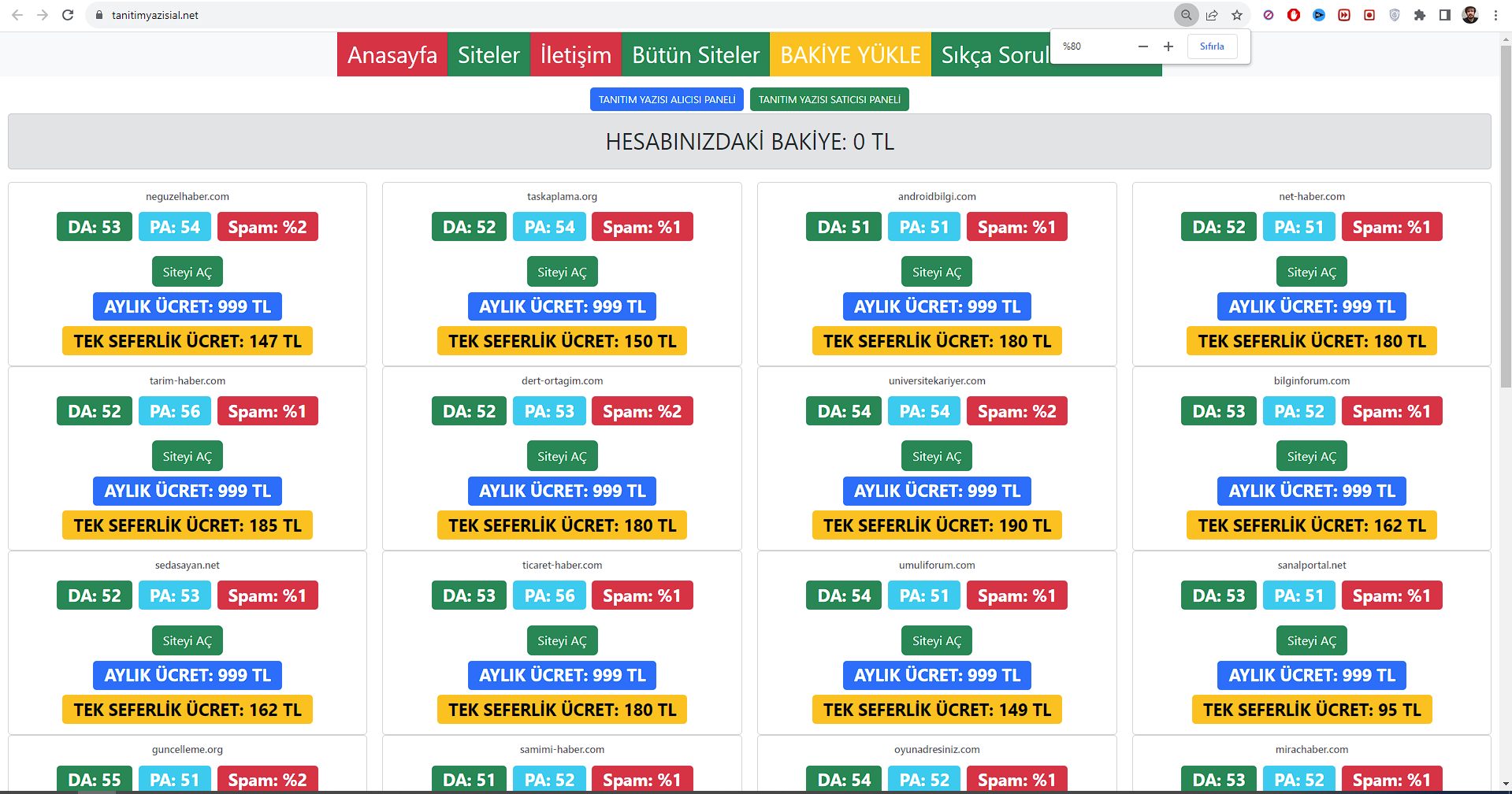Go forward with the browser arrow
The height and width of the screenshot is (794, 1512).
point(43,15)
